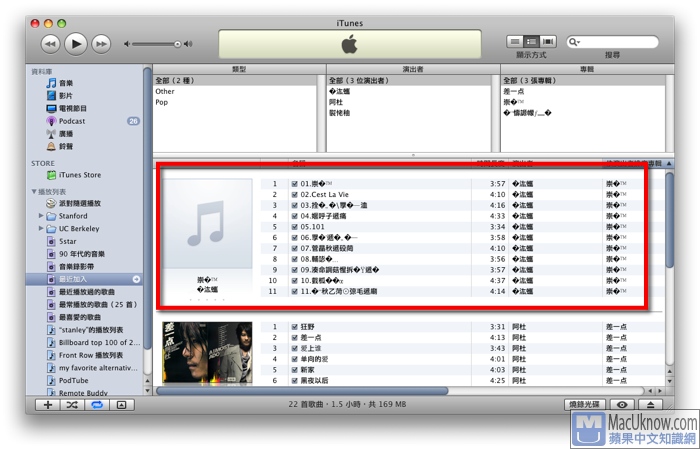Show or hide artwork viewer button
Image resolution: width=700 pixels, height=449 pixels.
[x=122, y=405]
